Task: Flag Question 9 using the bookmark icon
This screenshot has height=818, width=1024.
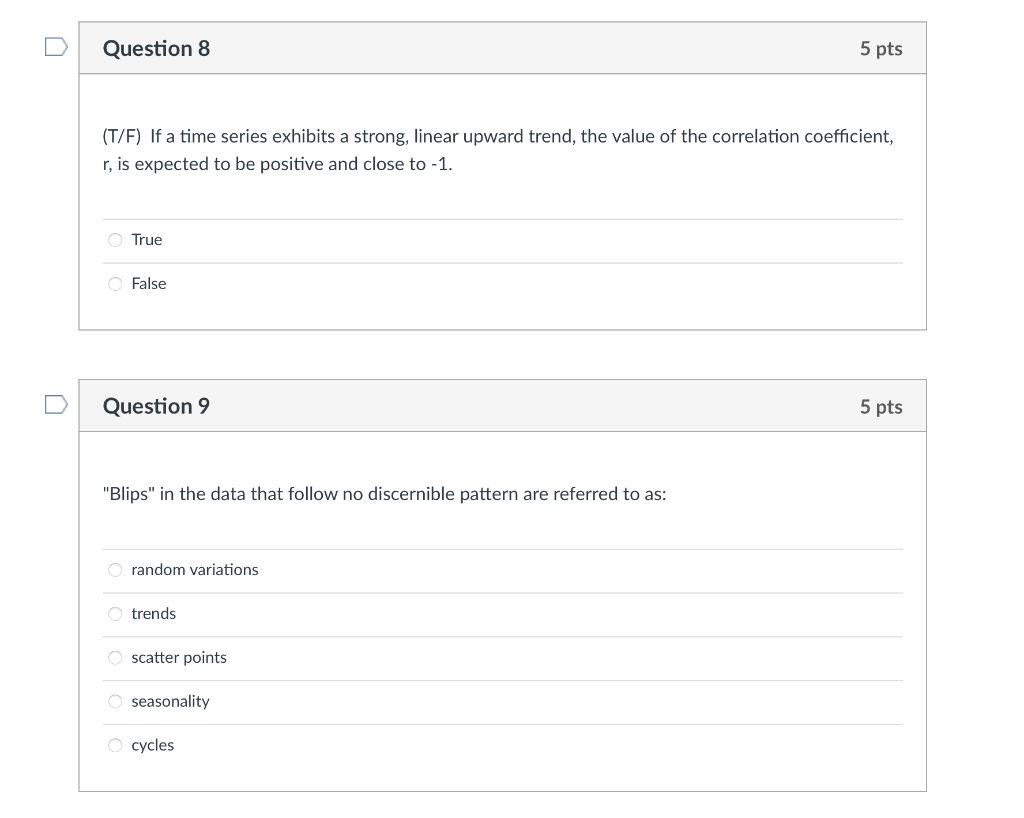Action: click(56, 402)
